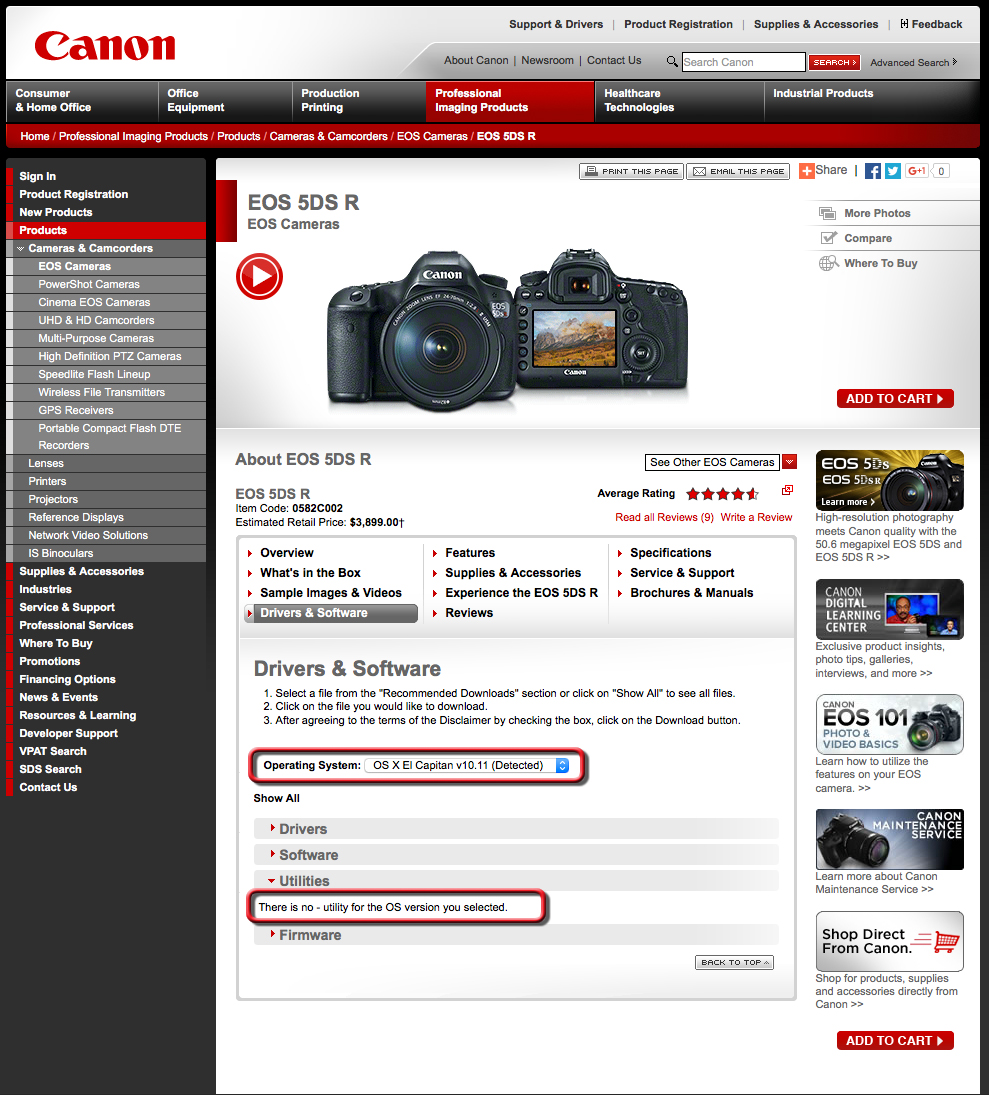Click Print This Page button

click(x=632, y=171)
